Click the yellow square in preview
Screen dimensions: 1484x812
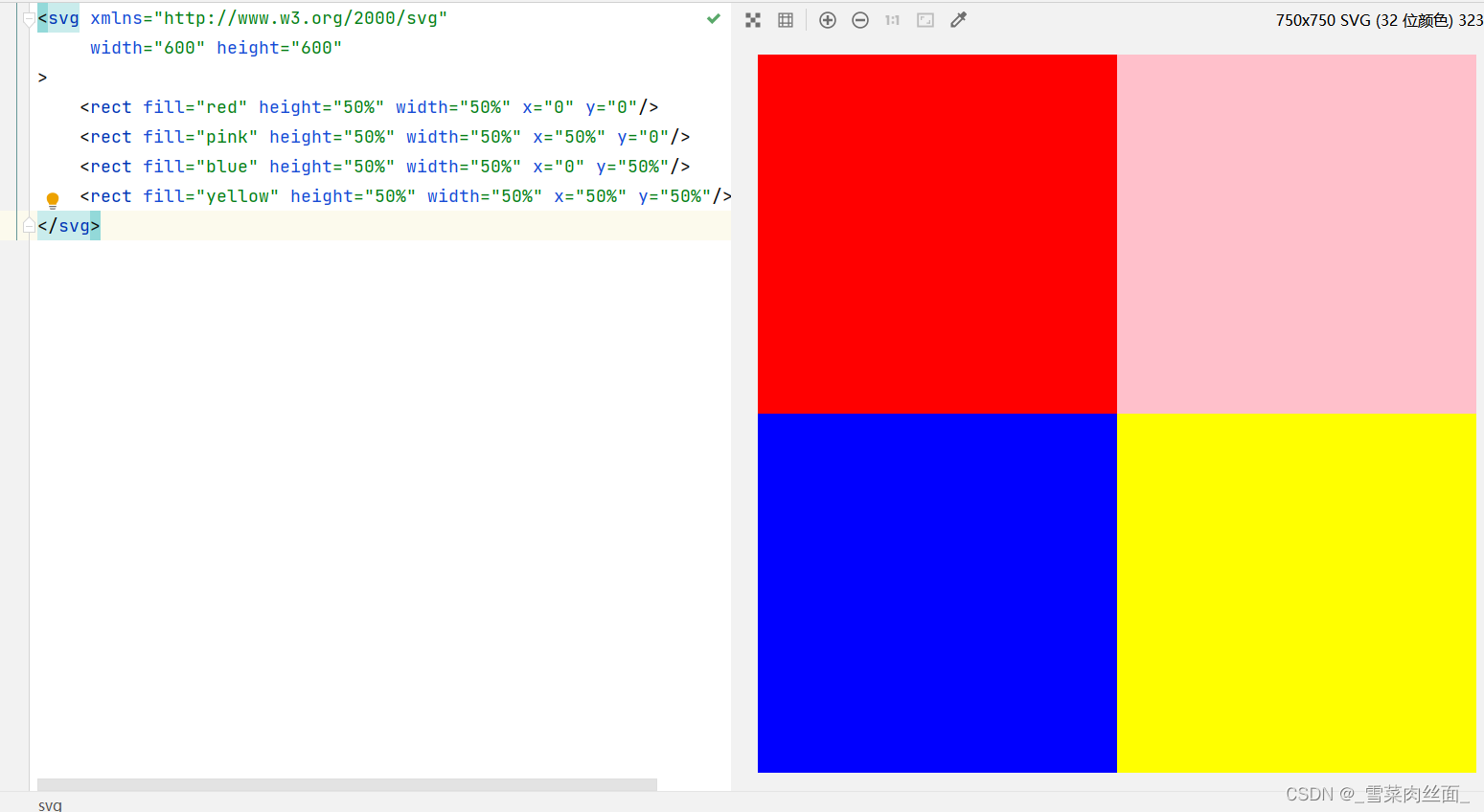(1296, 593)
